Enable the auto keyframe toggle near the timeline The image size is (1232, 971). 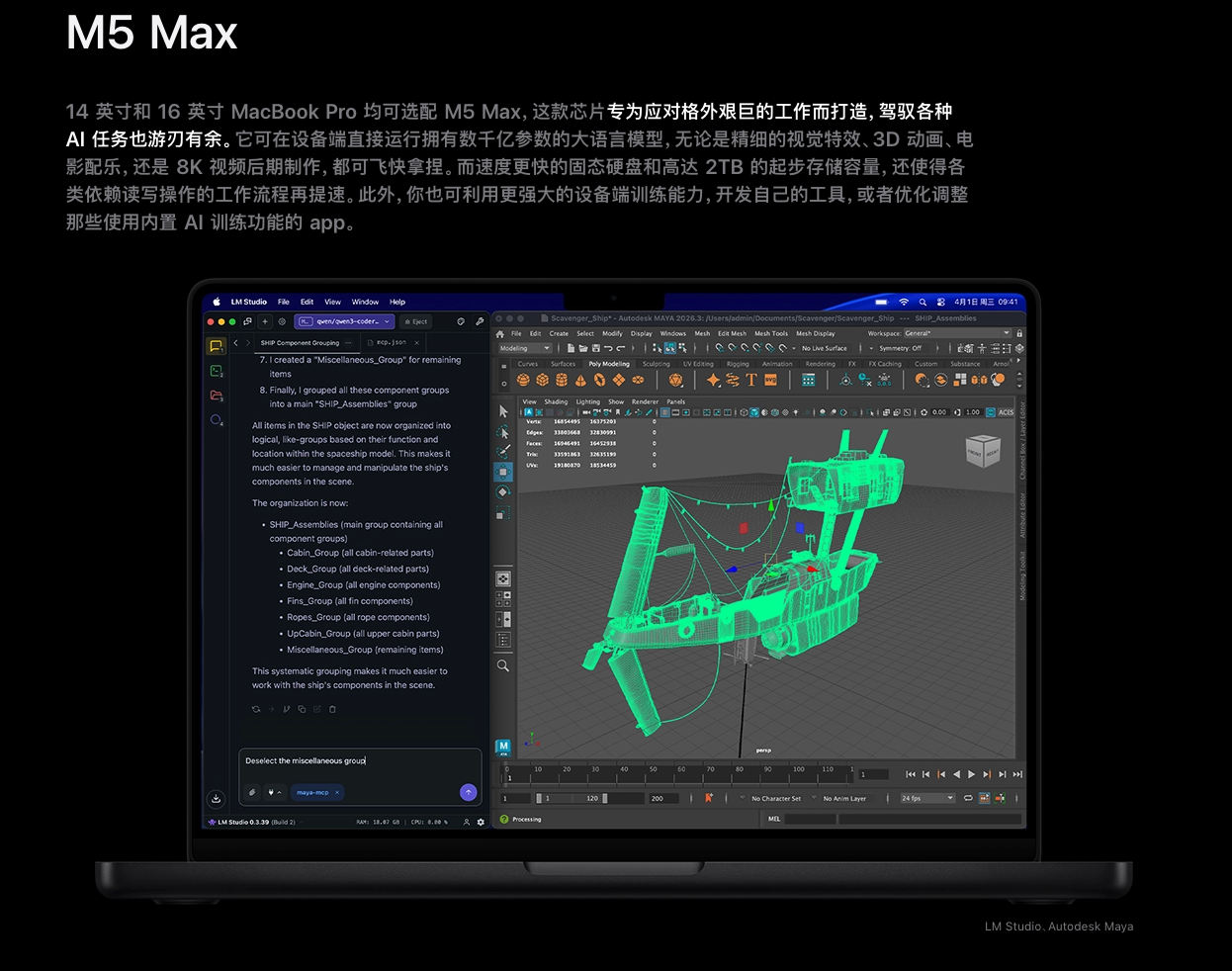coord(708,798)
